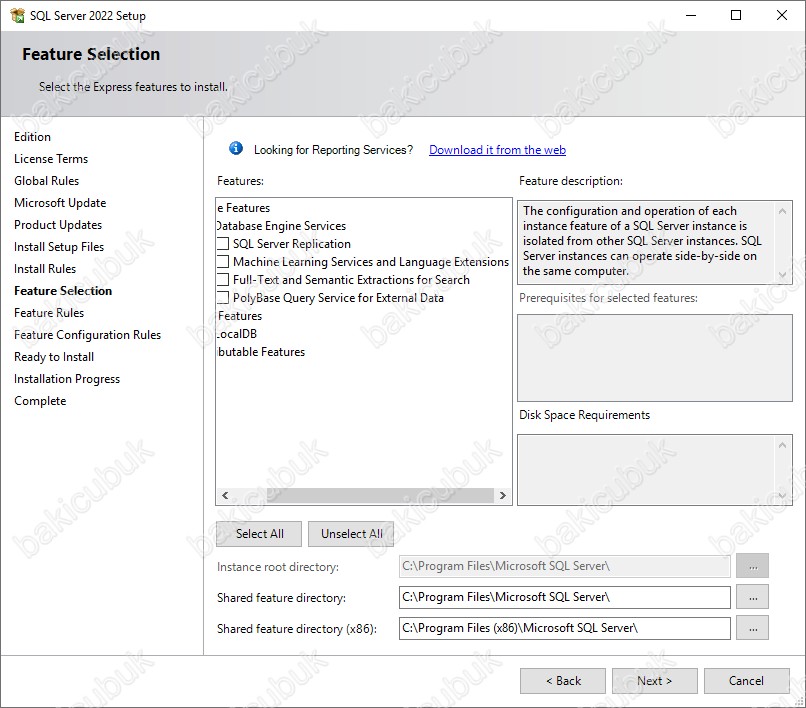This screenshot has height=708, width=806.
Task: Click the up arrow in Feature description box
Action: click(x=784, y=210)
